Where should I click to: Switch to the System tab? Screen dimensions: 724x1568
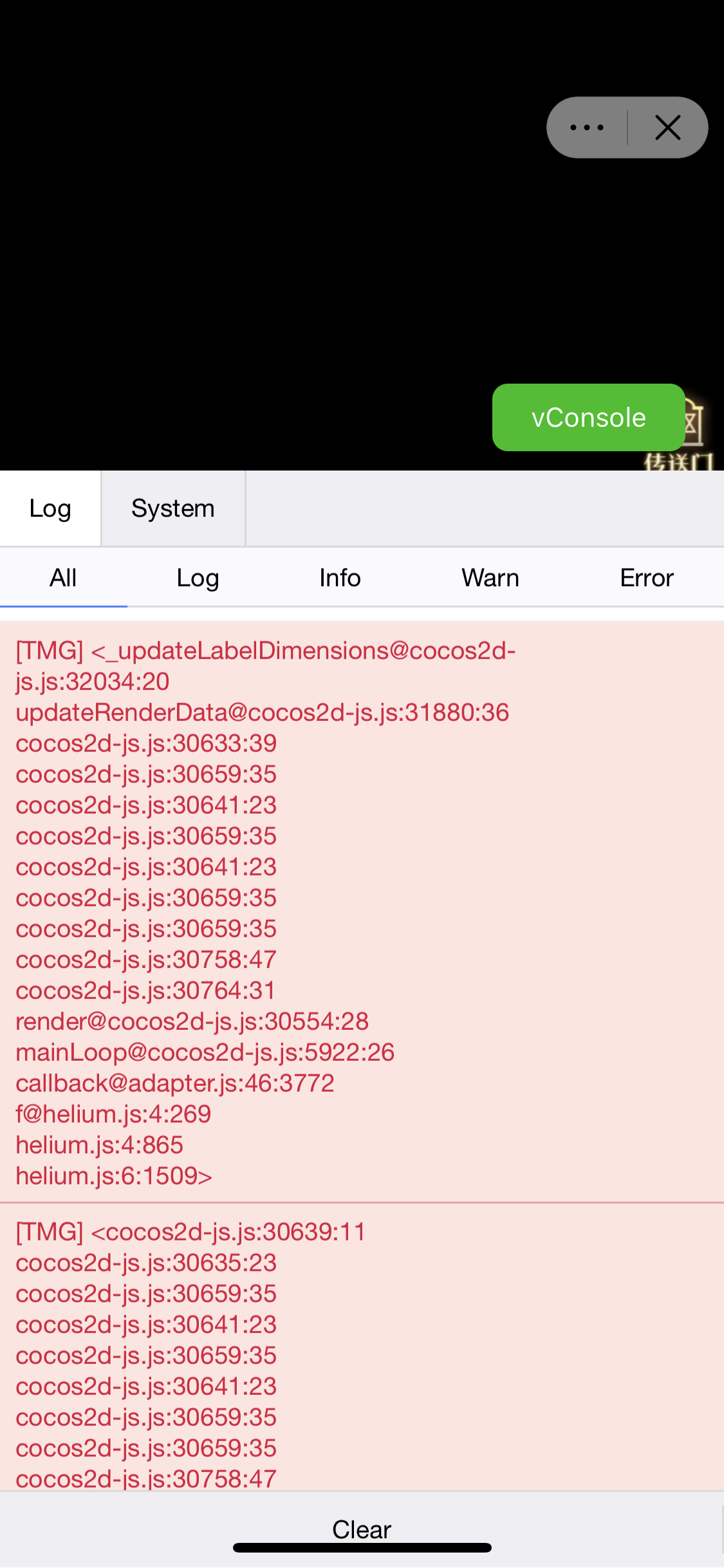pos(172,509)
